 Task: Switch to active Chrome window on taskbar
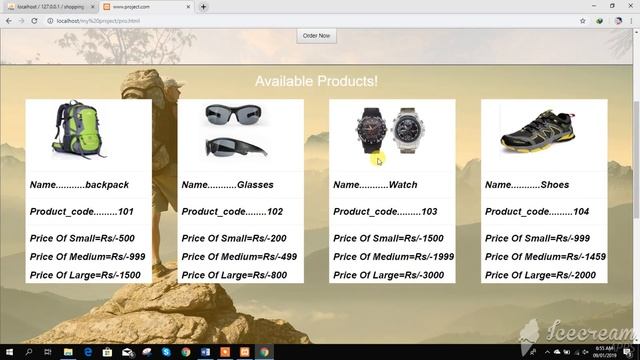point(264,352)
